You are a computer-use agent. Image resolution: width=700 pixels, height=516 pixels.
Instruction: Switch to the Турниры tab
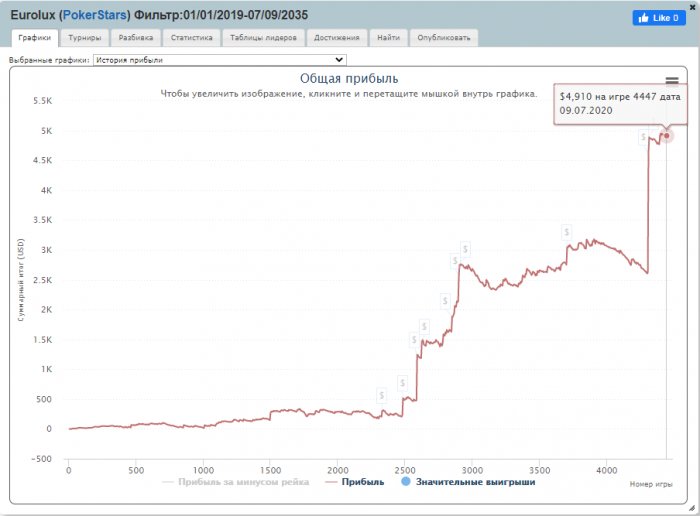85,37
